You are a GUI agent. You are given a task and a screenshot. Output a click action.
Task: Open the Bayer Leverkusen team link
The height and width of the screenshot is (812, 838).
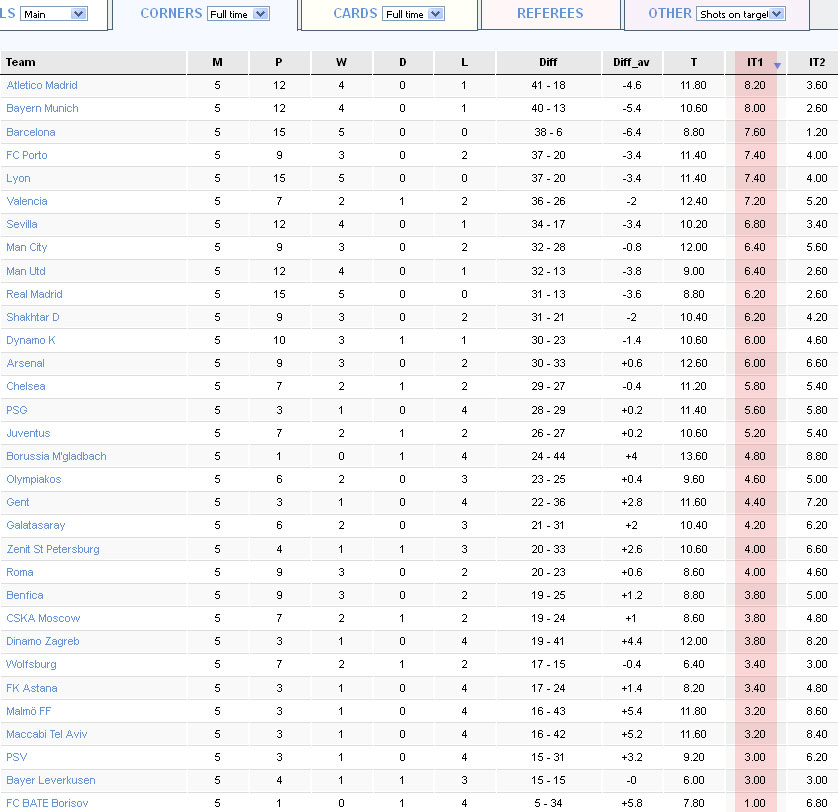point(51,780)
